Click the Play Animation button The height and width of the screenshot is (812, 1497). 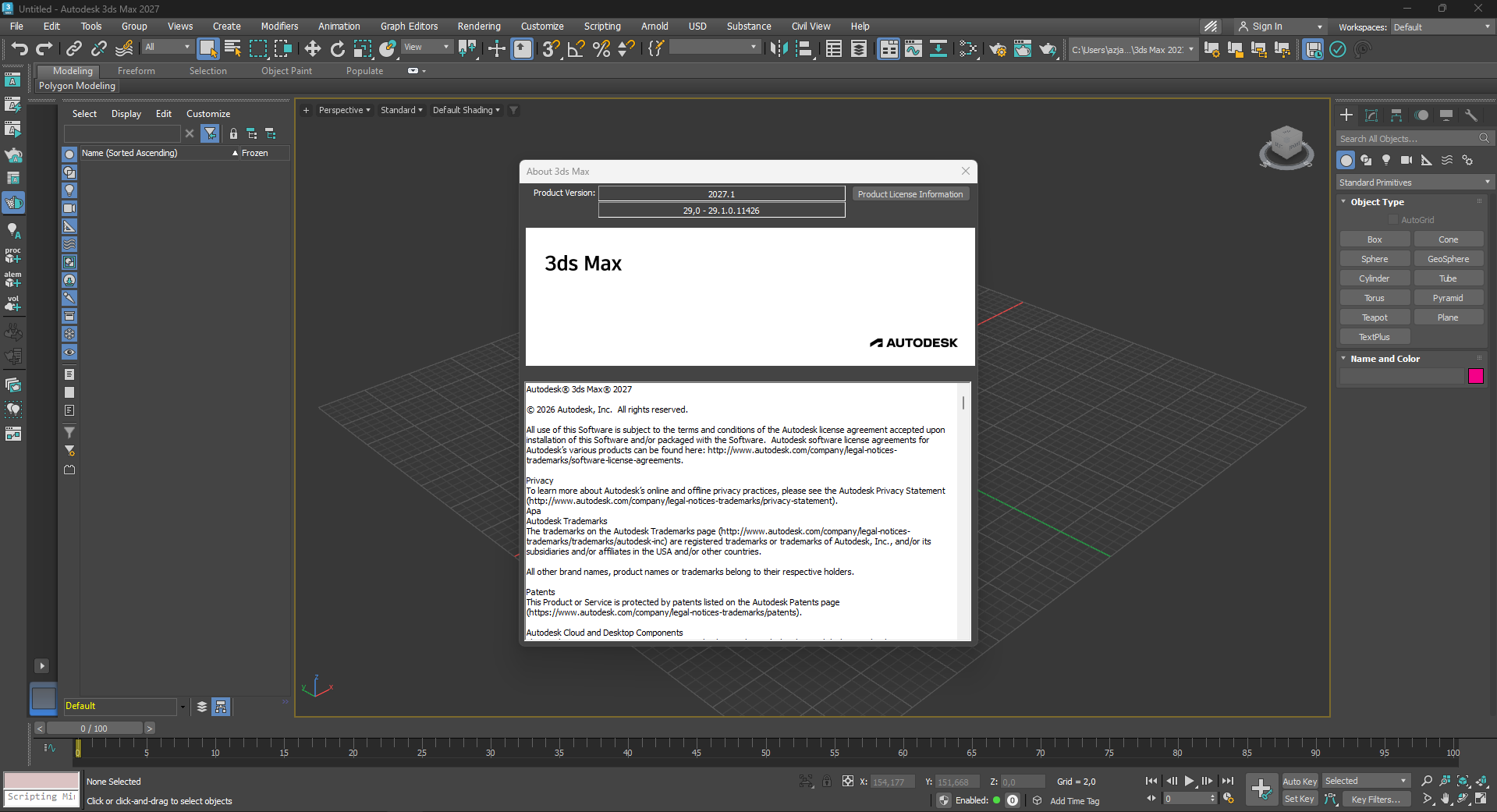[1189, 781]
